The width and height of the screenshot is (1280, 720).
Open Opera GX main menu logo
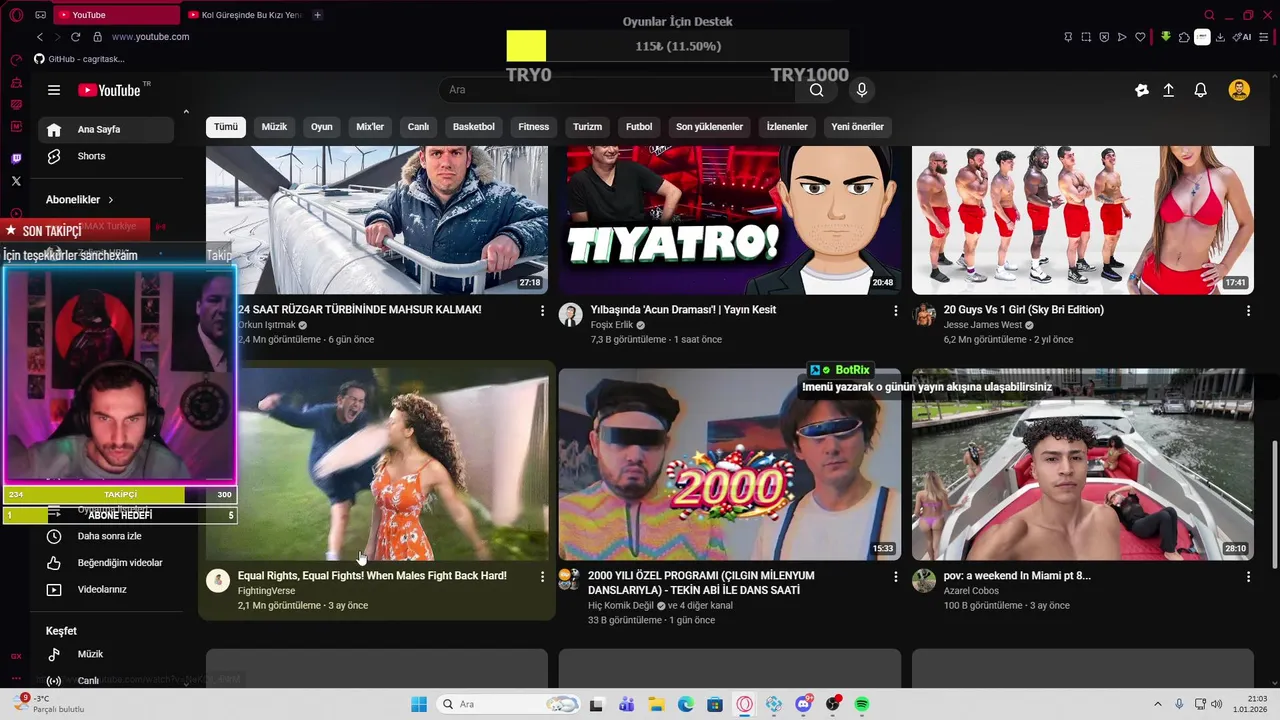click(x=16, y=14)
